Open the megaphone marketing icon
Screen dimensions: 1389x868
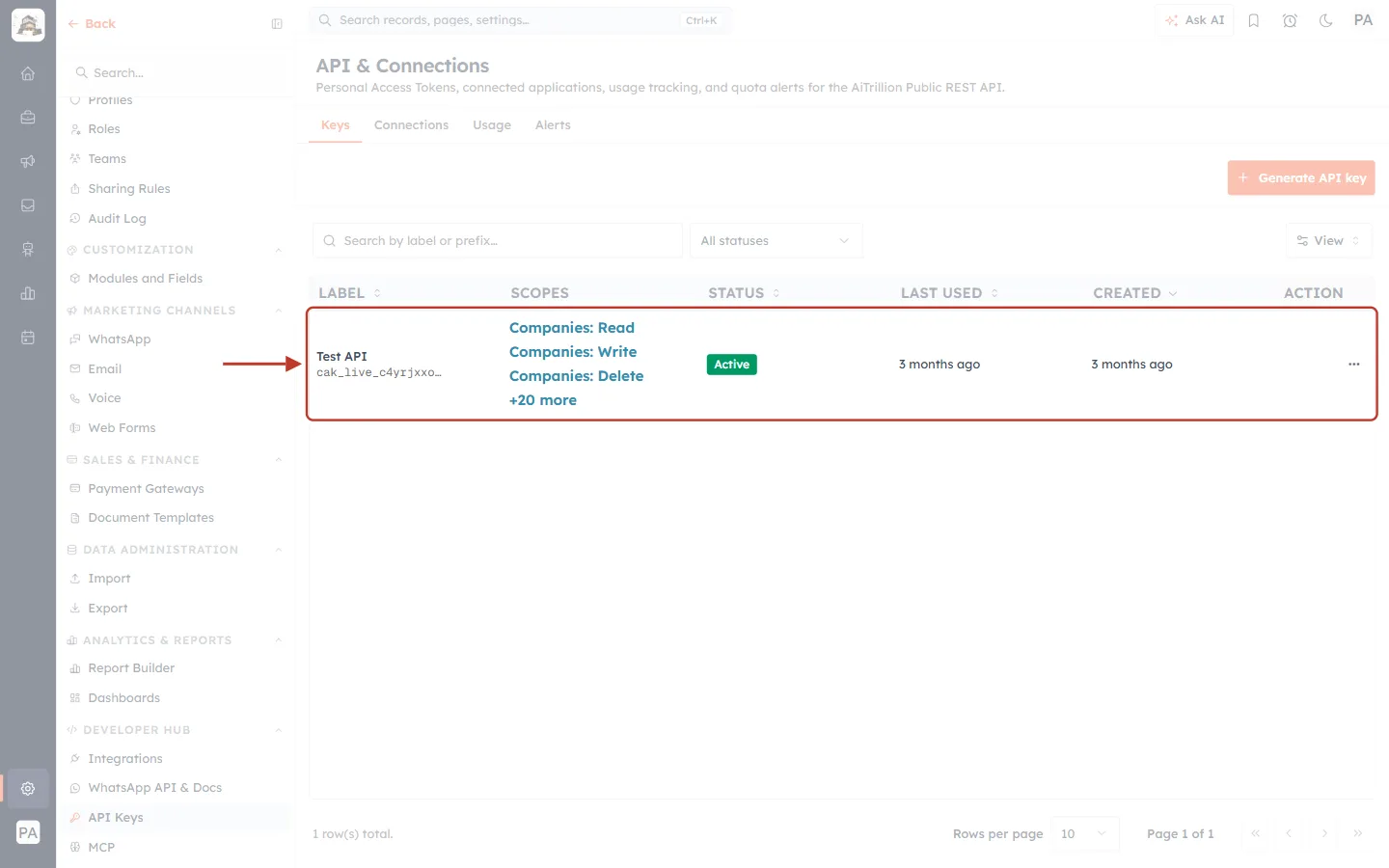(x=28, y=162)
